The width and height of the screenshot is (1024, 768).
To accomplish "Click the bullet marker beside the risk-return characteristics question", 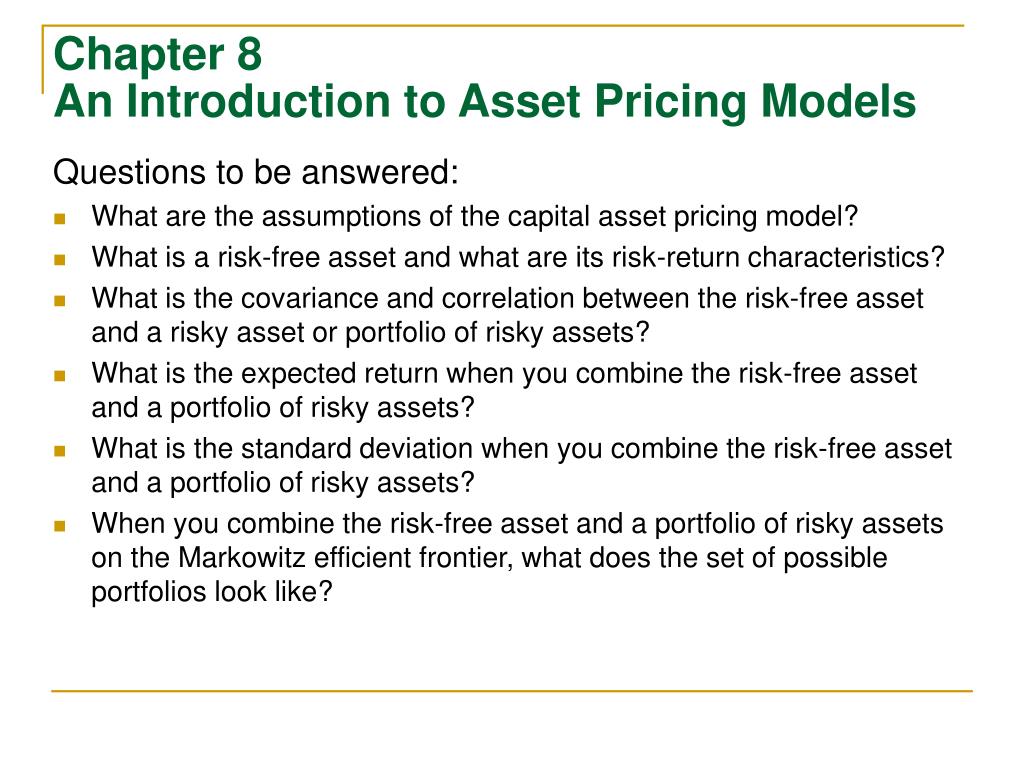I will pos(60,258).
